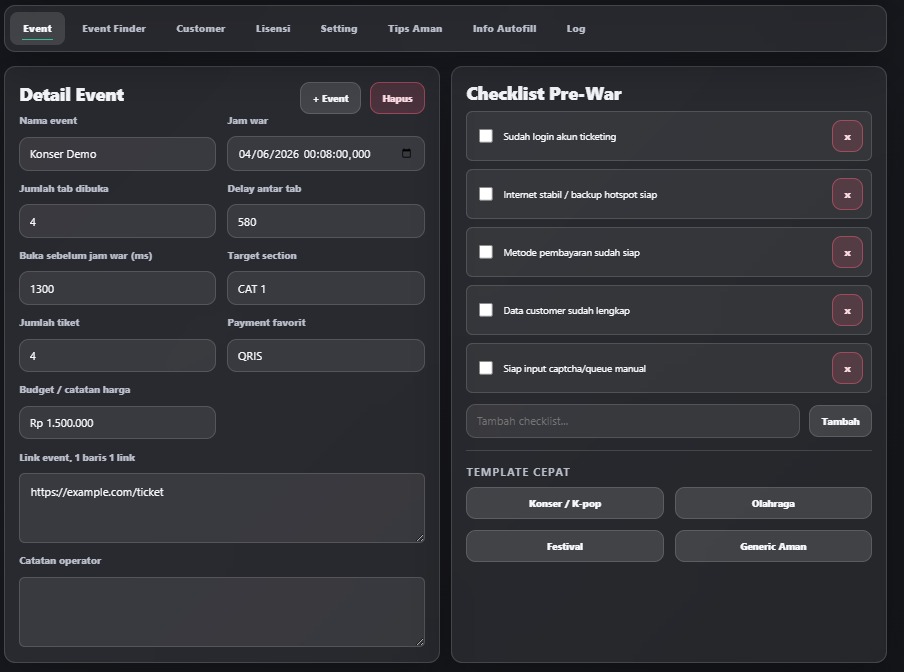Click the 'Checklist Pre-War' heading
The image size is (904, 672).
tap(544, 94)
